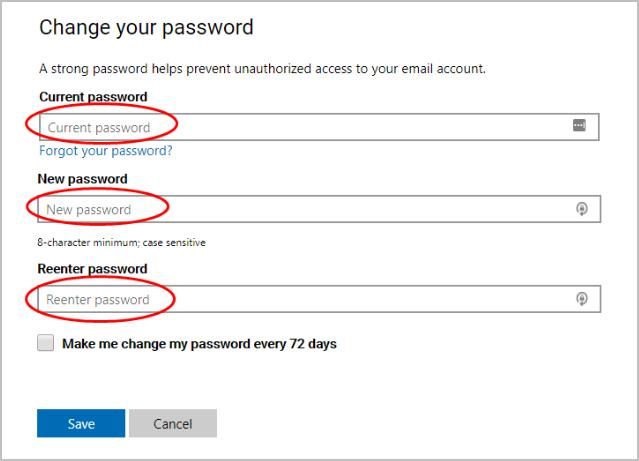Click the generate-password icon in Reenter password field
Viewport: 639px width, 461px height.
(582, 299)
